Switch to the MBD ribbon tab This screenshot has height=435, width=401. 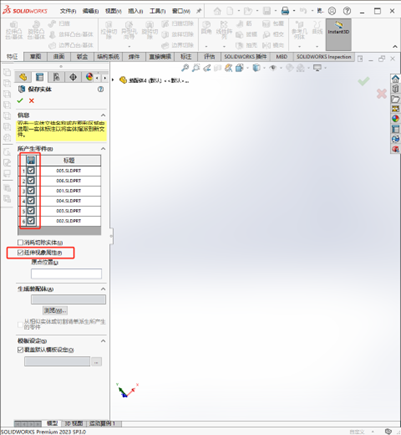pos(281,57)
